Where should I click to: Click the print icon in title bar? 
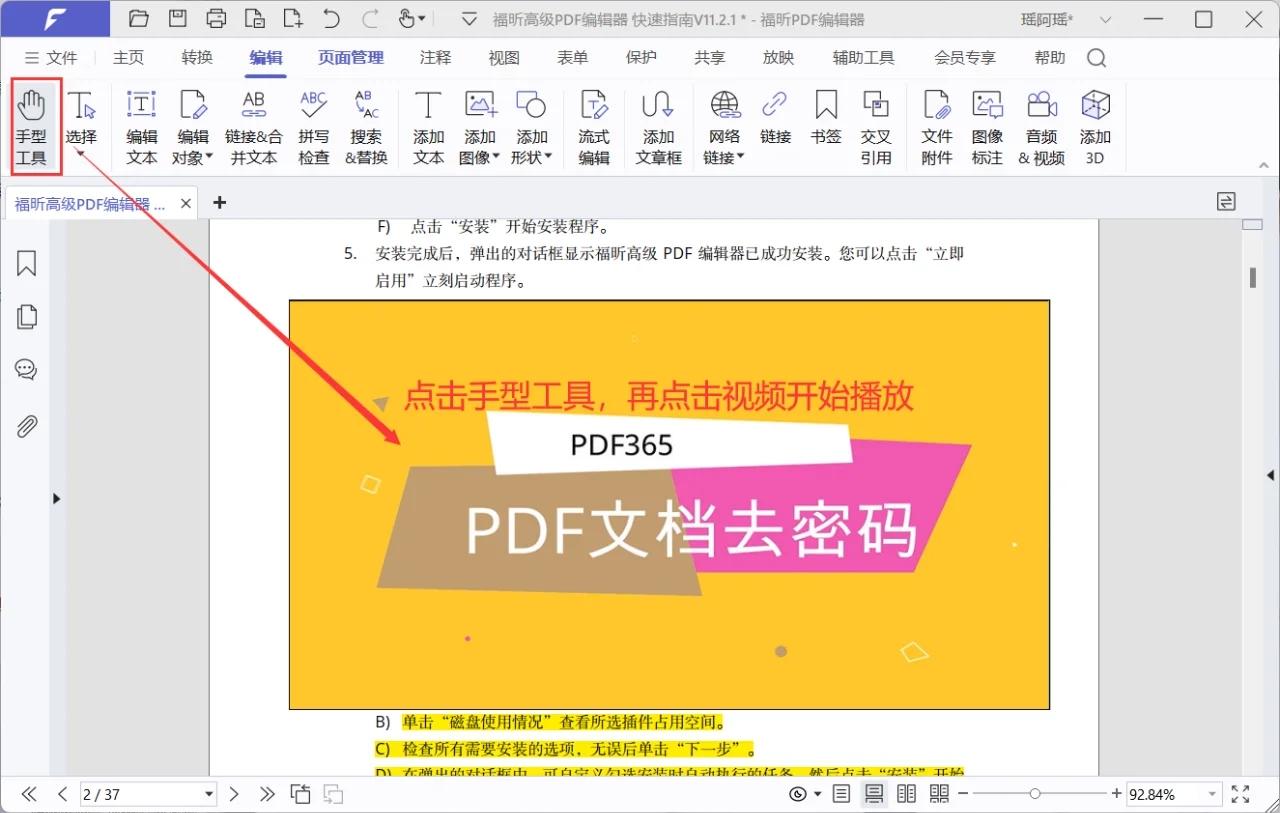pos(216,19)
